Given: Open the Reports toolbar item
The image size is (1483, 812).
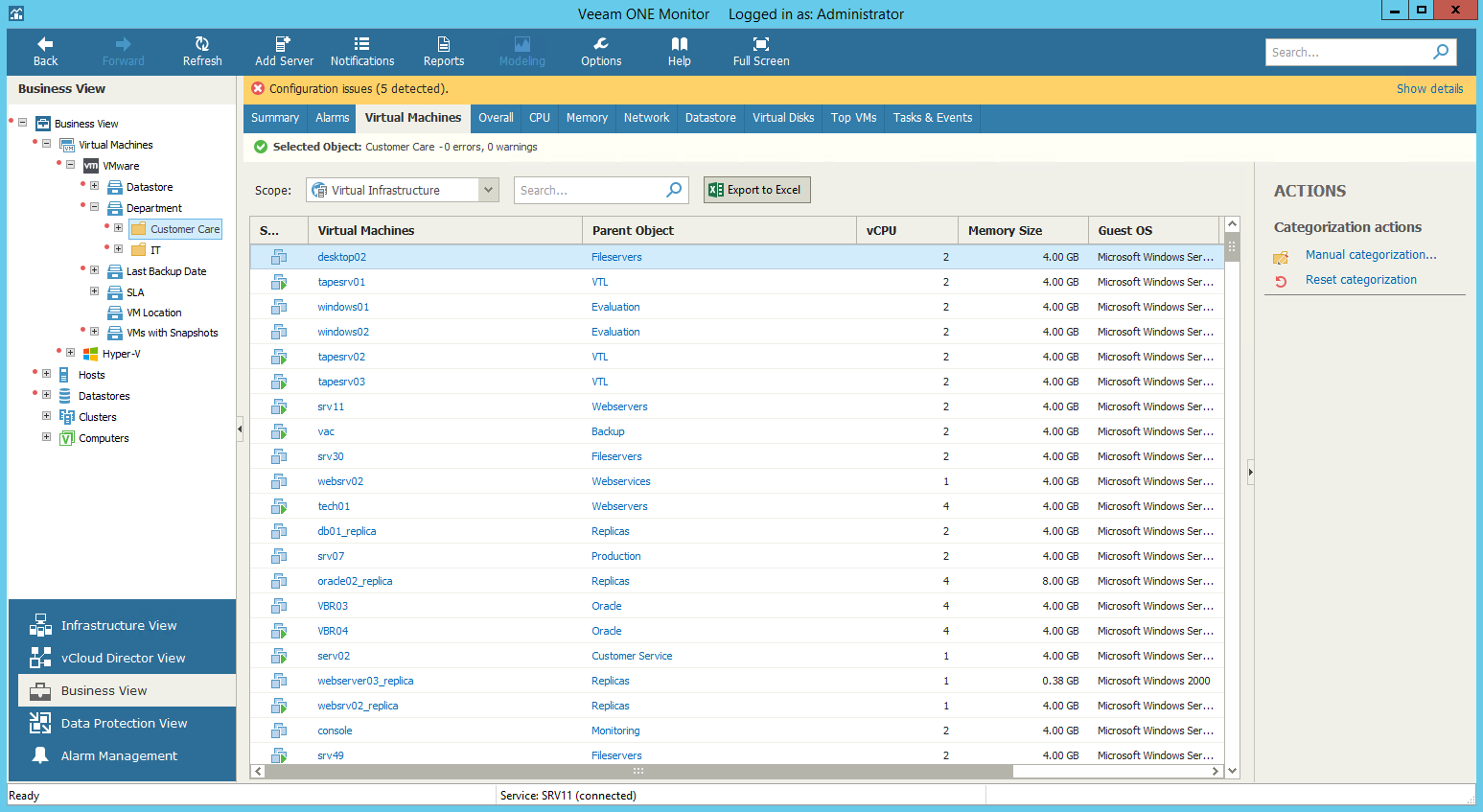Looking at the screenshot, I should 444,52.
